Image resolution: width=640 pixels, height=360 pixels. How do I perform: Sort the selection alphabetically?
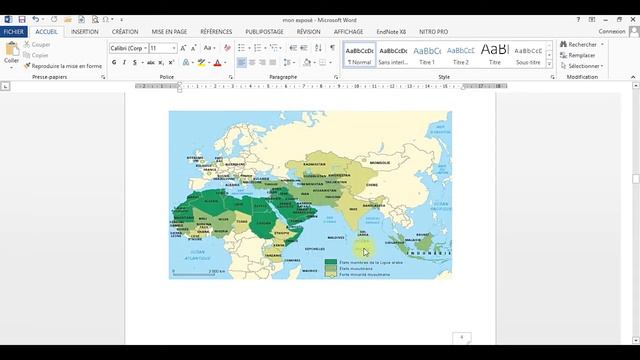318,48
